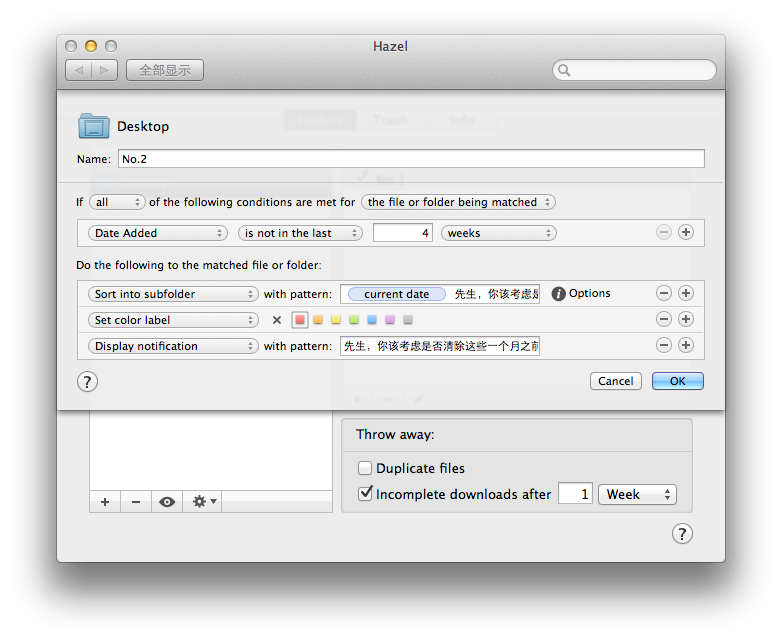The height and width of the screenshot is (641, 782).
Task: Open the gear actions menu
Action: [203, 501]
